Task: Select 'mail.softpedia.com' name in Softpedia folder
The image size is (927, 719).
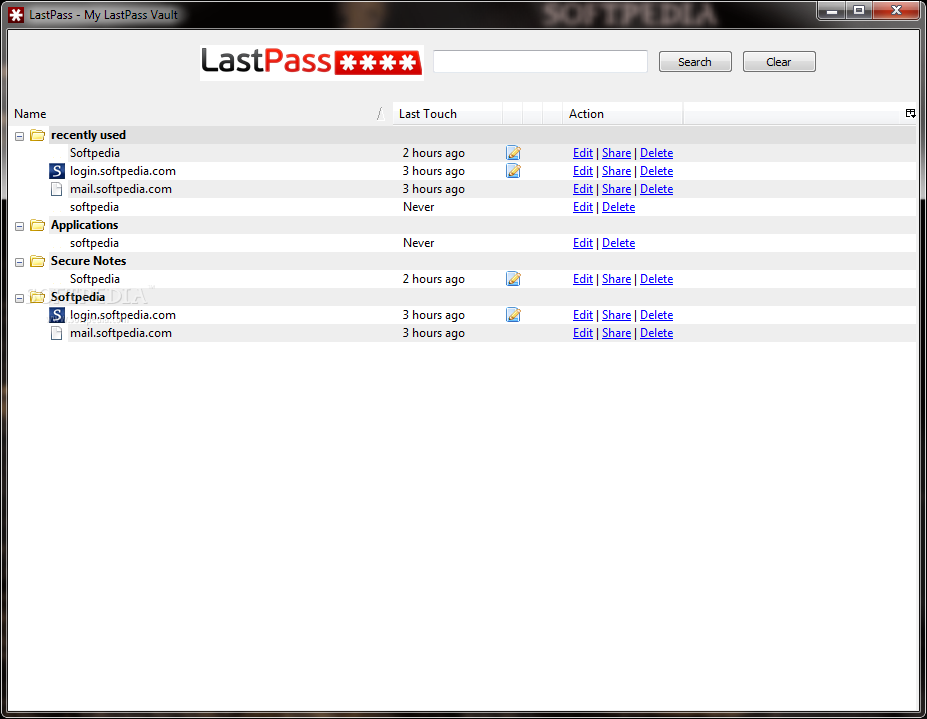Action: pyautogui.click(x=121, y=333)
